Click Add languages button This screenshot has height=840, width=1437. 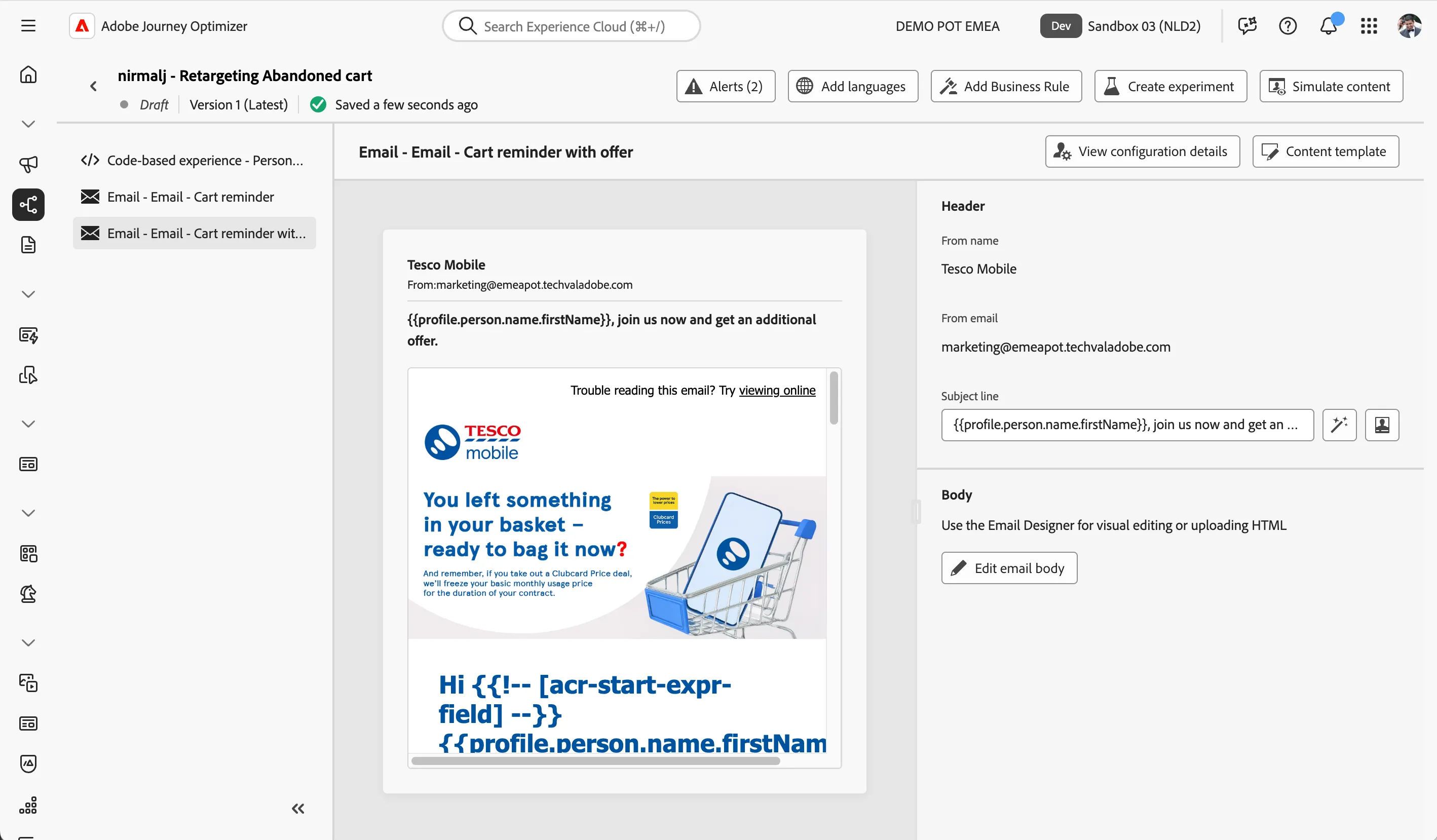pos(852,86)
